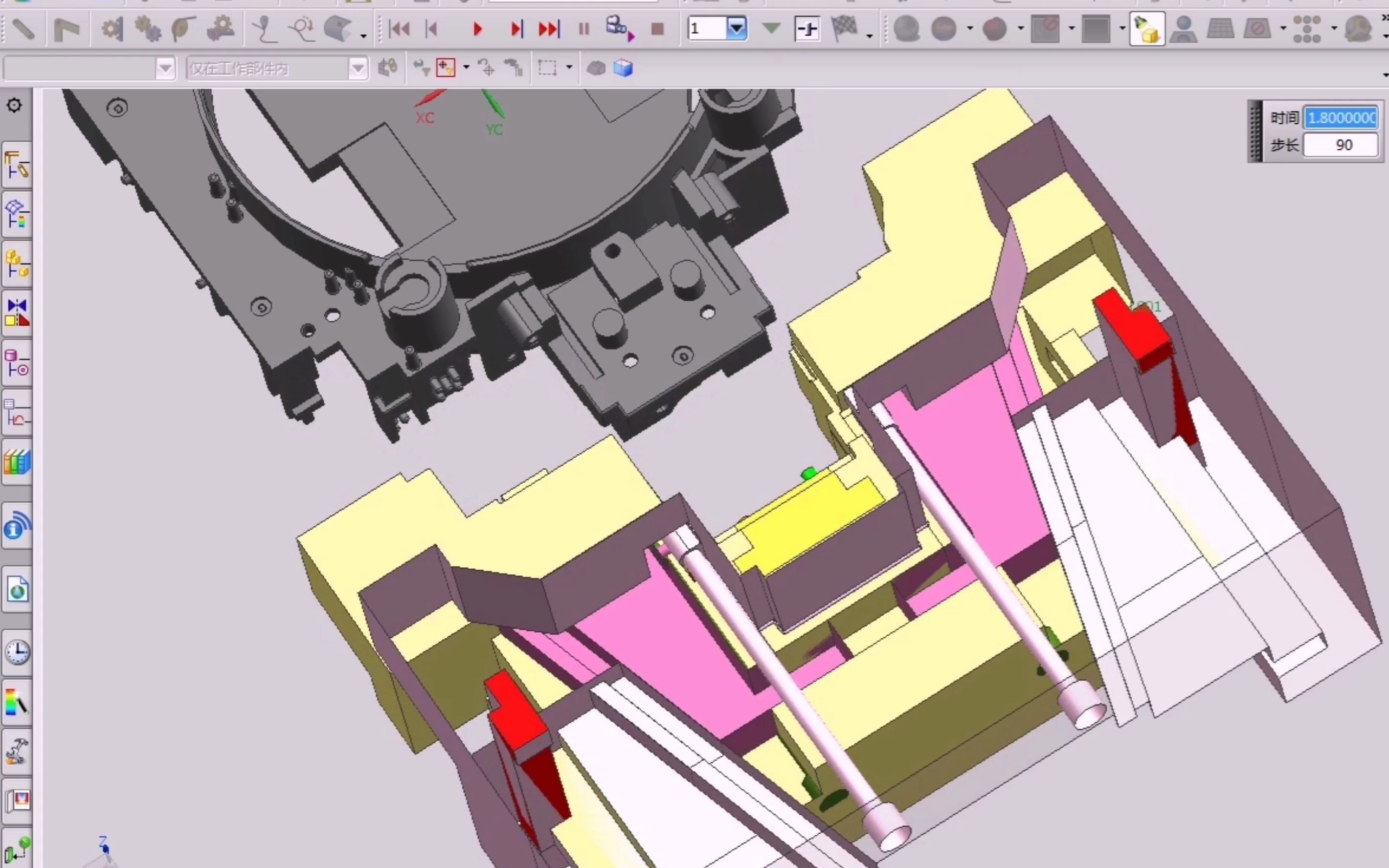
Task: Click the red Play animation button
Action: coord(477,29)
